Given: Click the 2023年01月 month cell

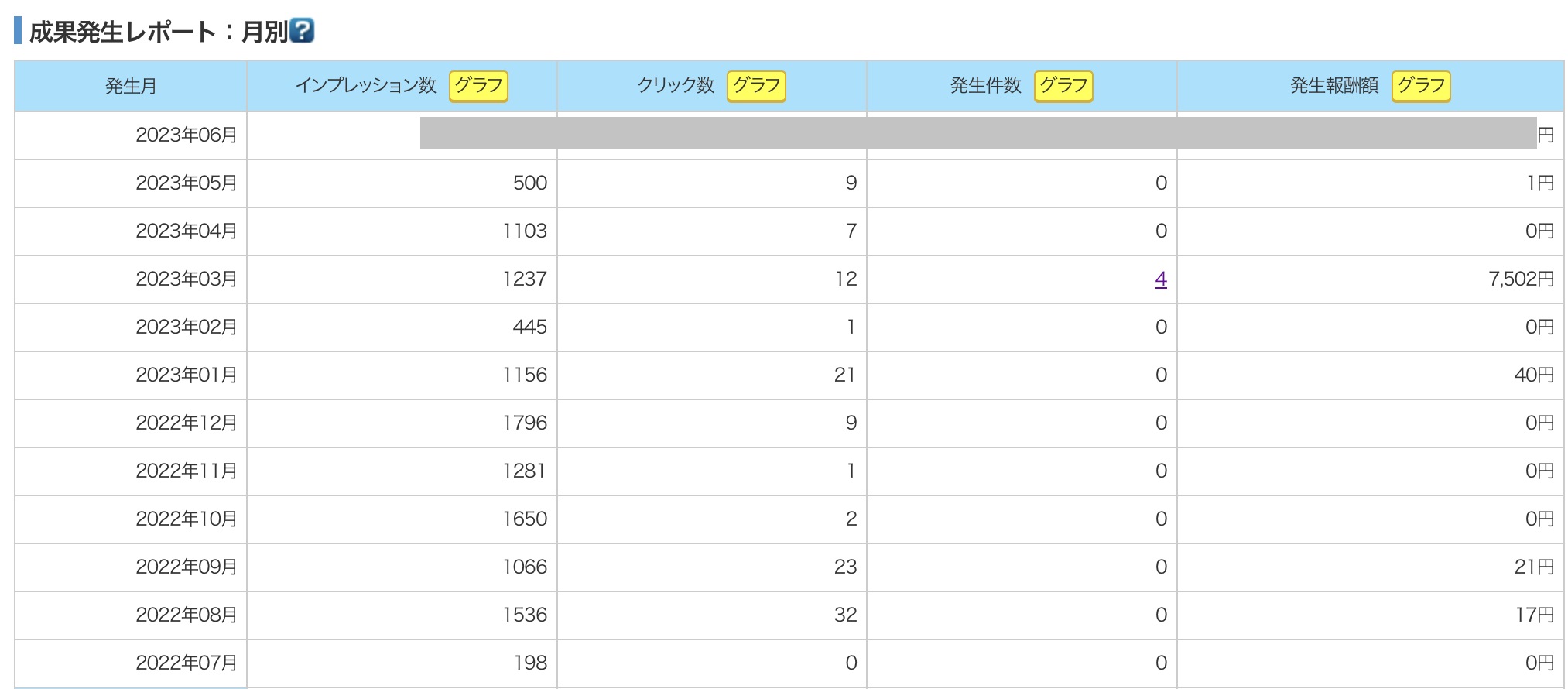Looking at the screenshot, I should point(186,375).
